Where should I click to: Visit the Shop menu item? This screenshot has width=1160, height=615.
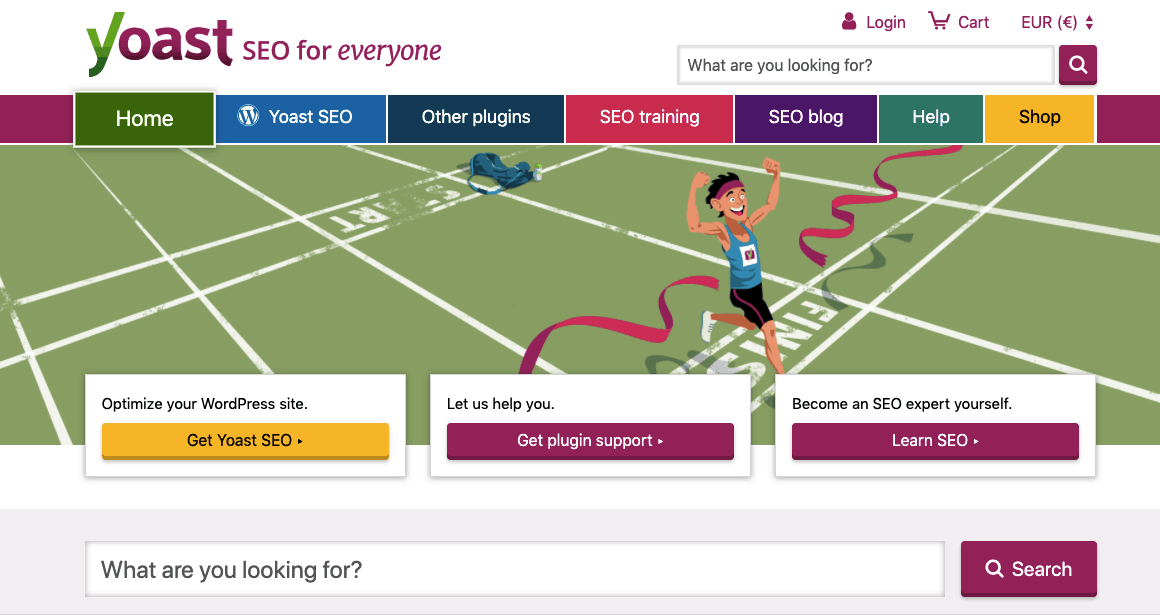click(1039, 117)
